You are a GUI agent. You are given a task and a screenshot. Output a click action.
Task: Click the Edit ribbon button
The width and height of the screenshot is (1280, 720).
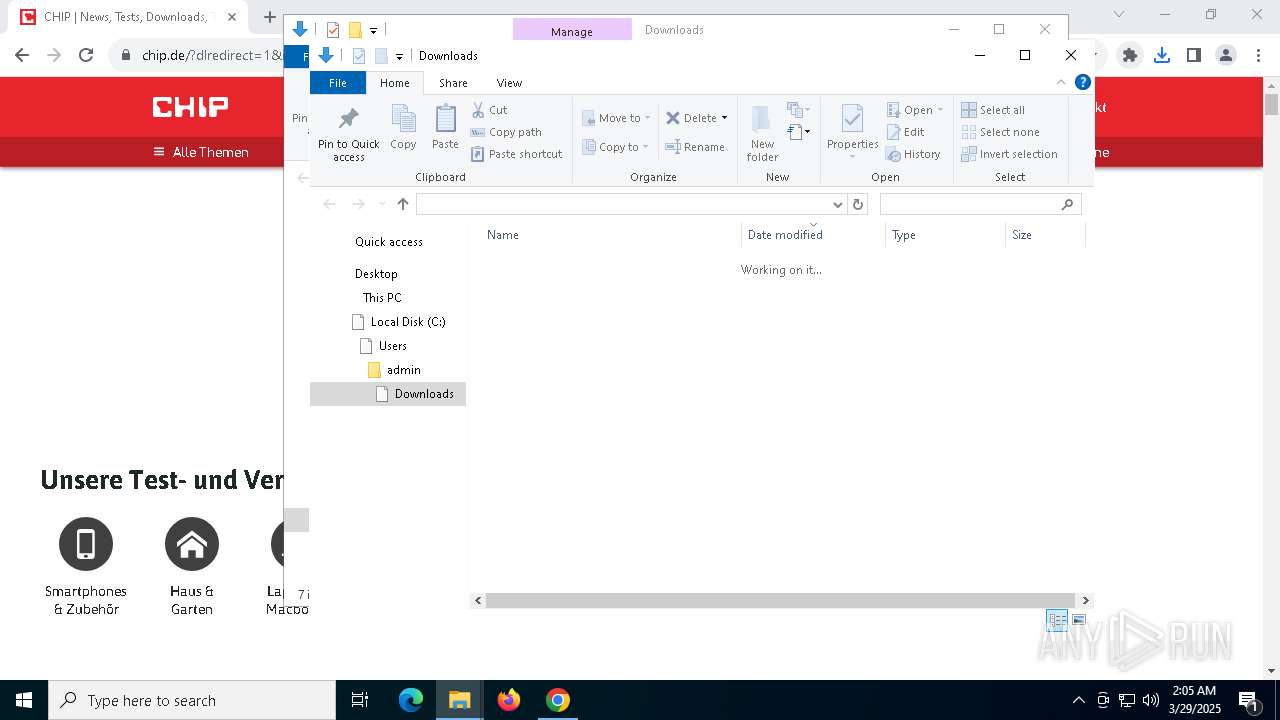tap(905, 132)
